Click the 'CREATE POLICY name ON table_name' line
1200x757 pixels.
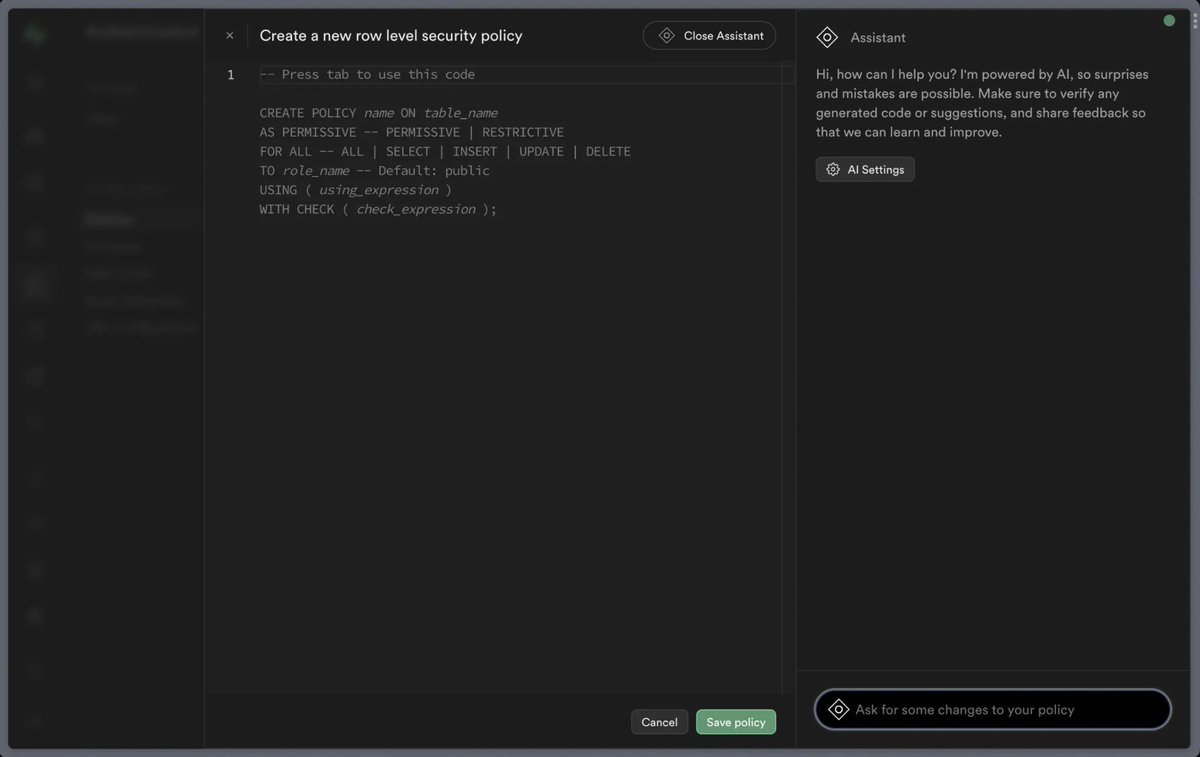tap(378, 113)
